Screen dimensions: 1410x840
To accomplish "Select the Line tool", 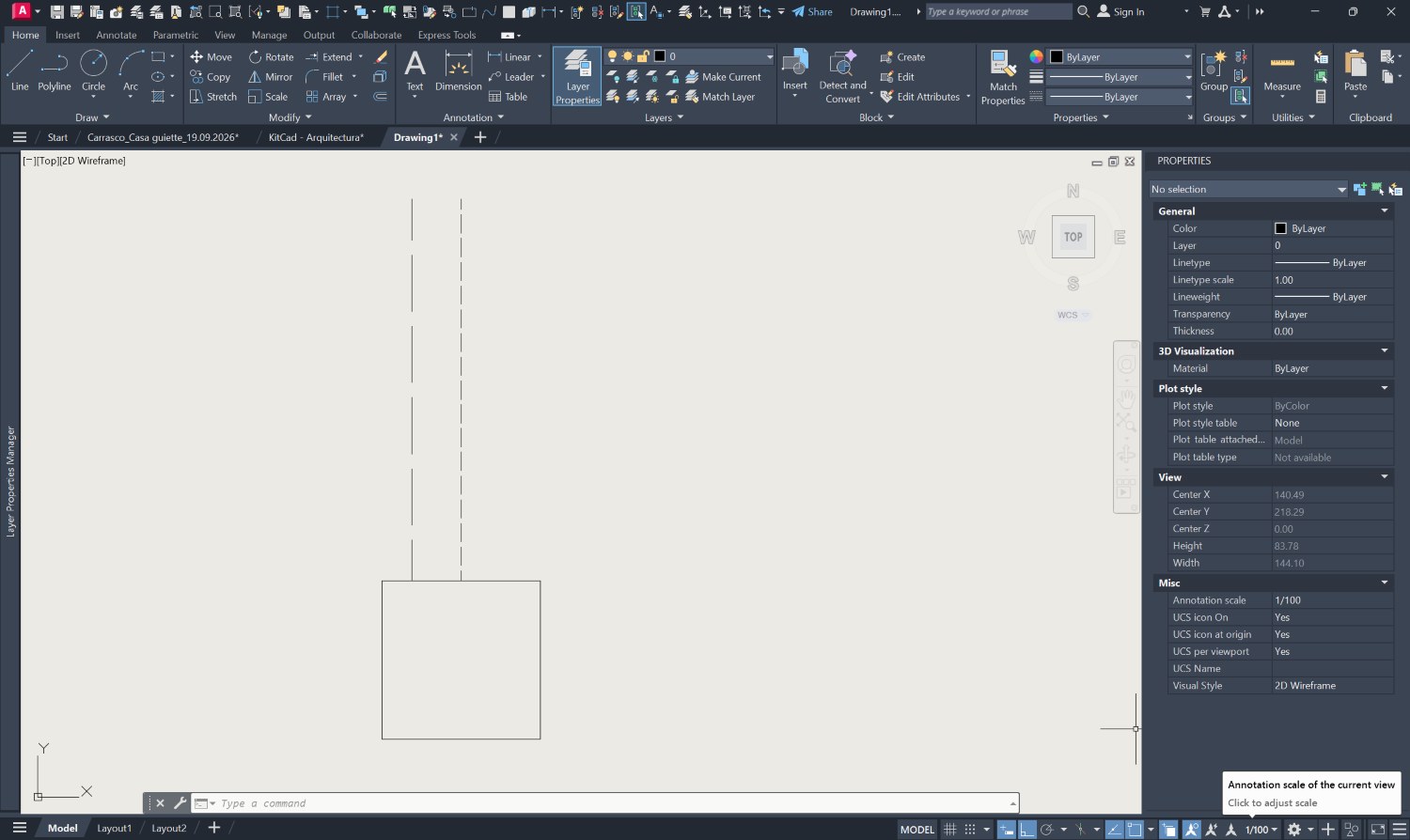I will pyautogui.click(x=20, y=71).
